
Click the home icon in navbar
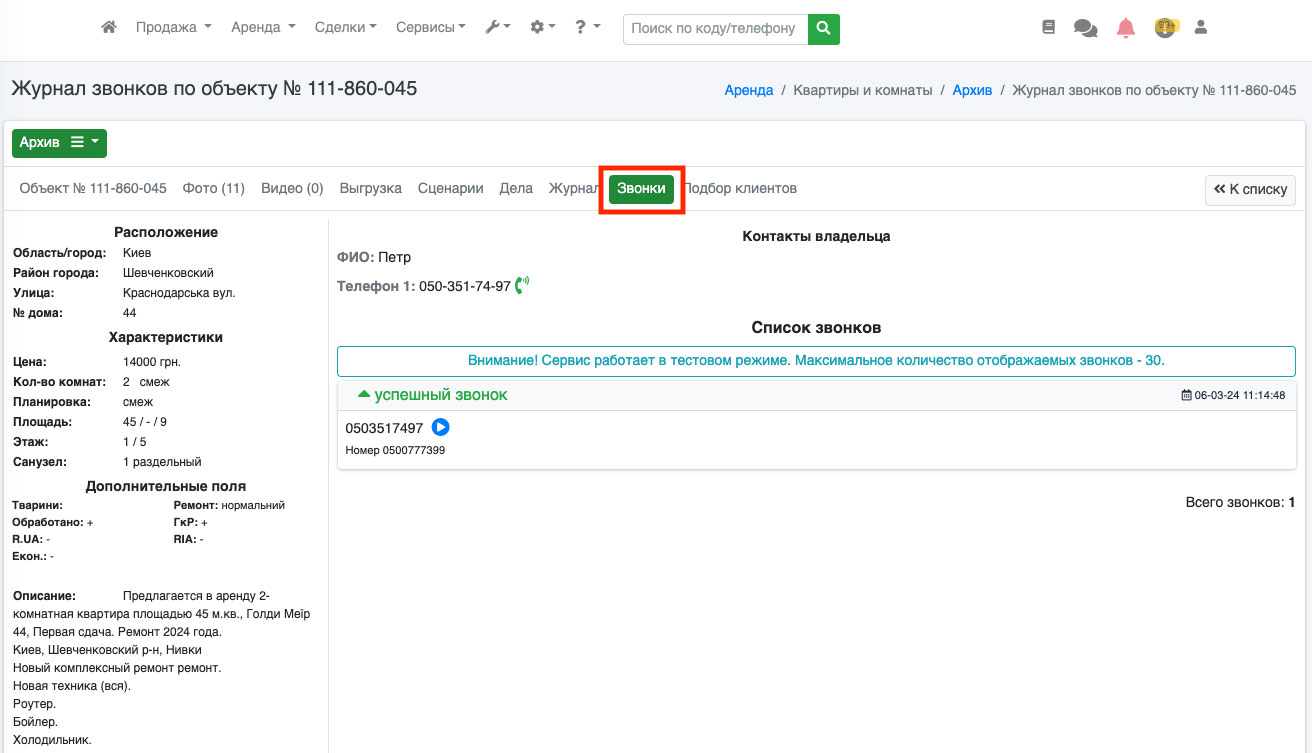(109, 28)
